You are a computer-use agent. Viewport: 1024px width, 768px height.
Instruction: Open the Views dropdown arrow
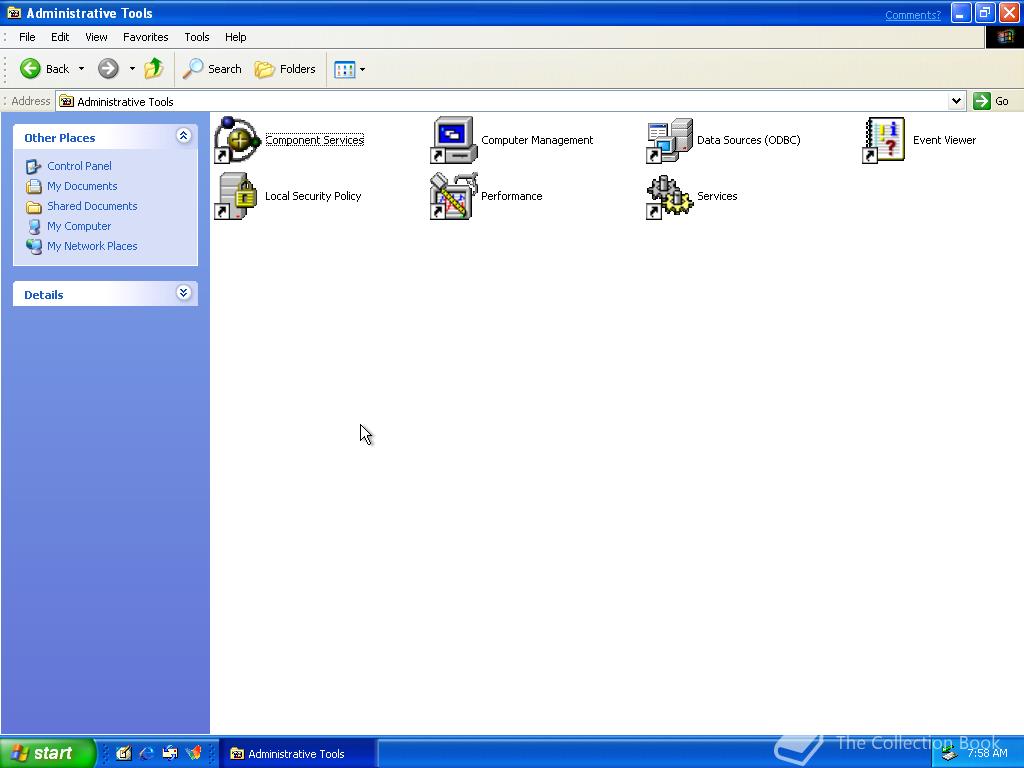[362, 69]
